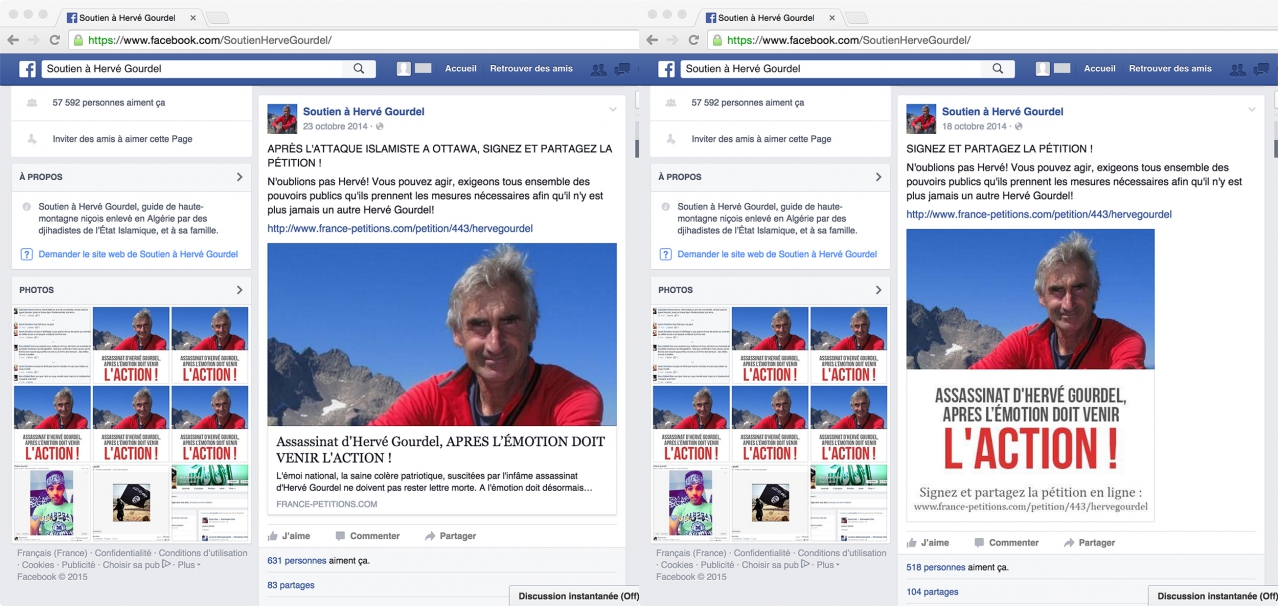Click the page avatar on the 23 octobre 2014 post
1278x606 pixels.
[282, 118]
